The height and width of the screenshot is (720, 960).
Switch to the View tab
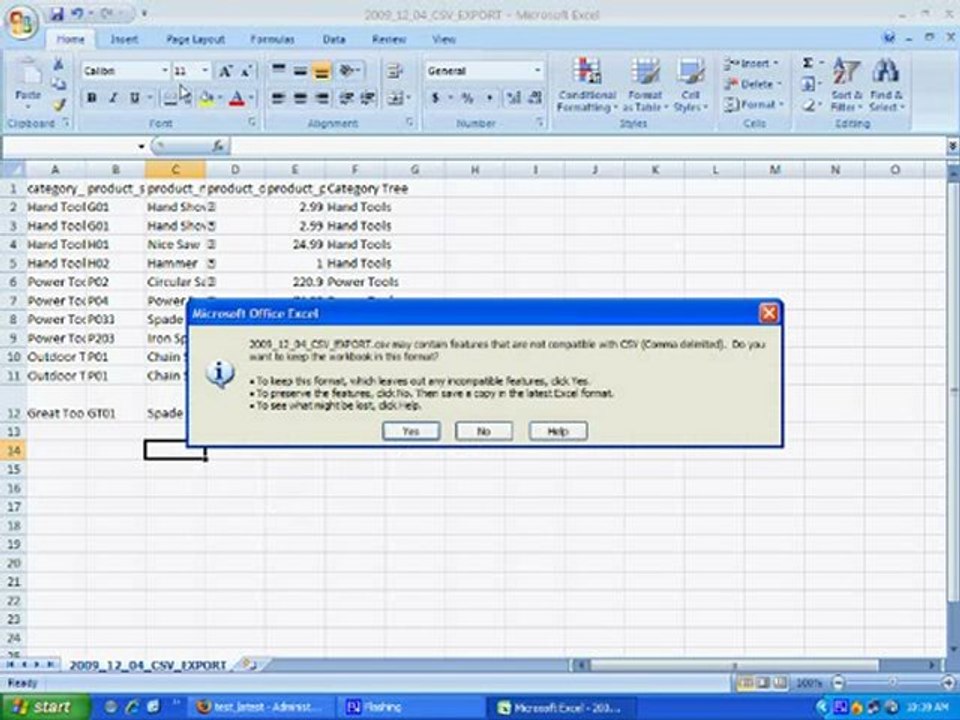pyautogui.click(x=443, y=39)
